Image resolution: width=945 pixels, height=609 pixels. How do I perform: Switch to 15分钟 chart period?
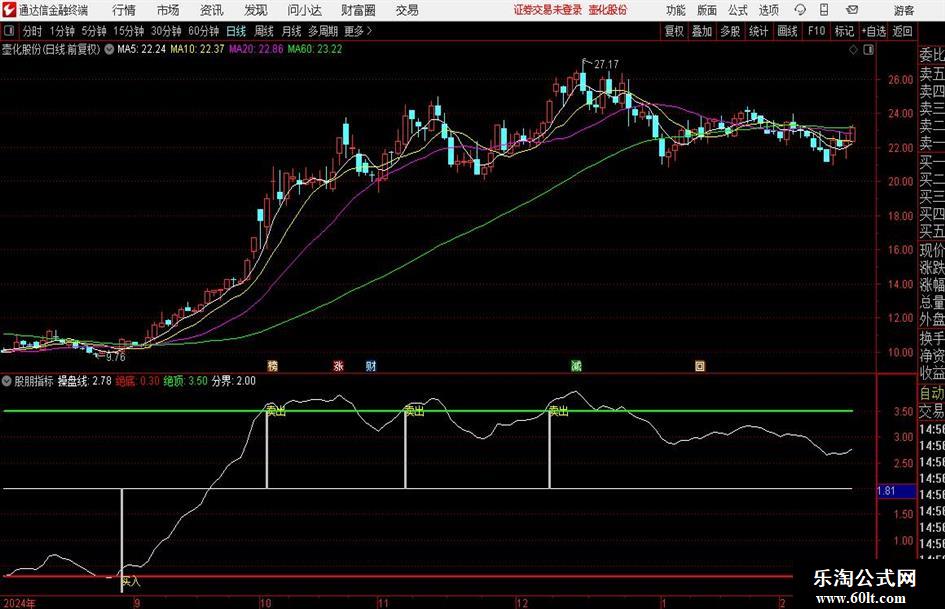pyautogui.click(x=128, y=31)
